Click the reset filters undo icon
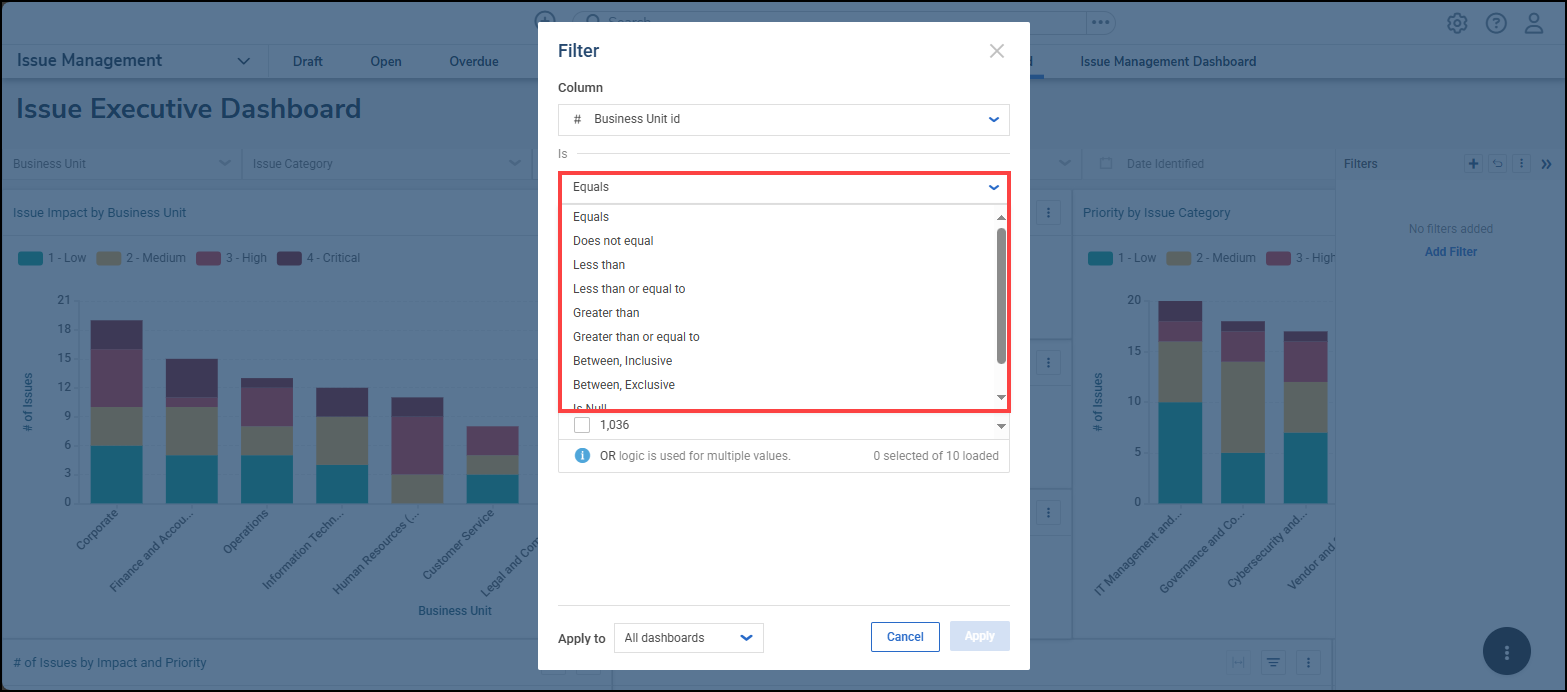Viewport: 1567px width, 692px height. [1496, 163]
